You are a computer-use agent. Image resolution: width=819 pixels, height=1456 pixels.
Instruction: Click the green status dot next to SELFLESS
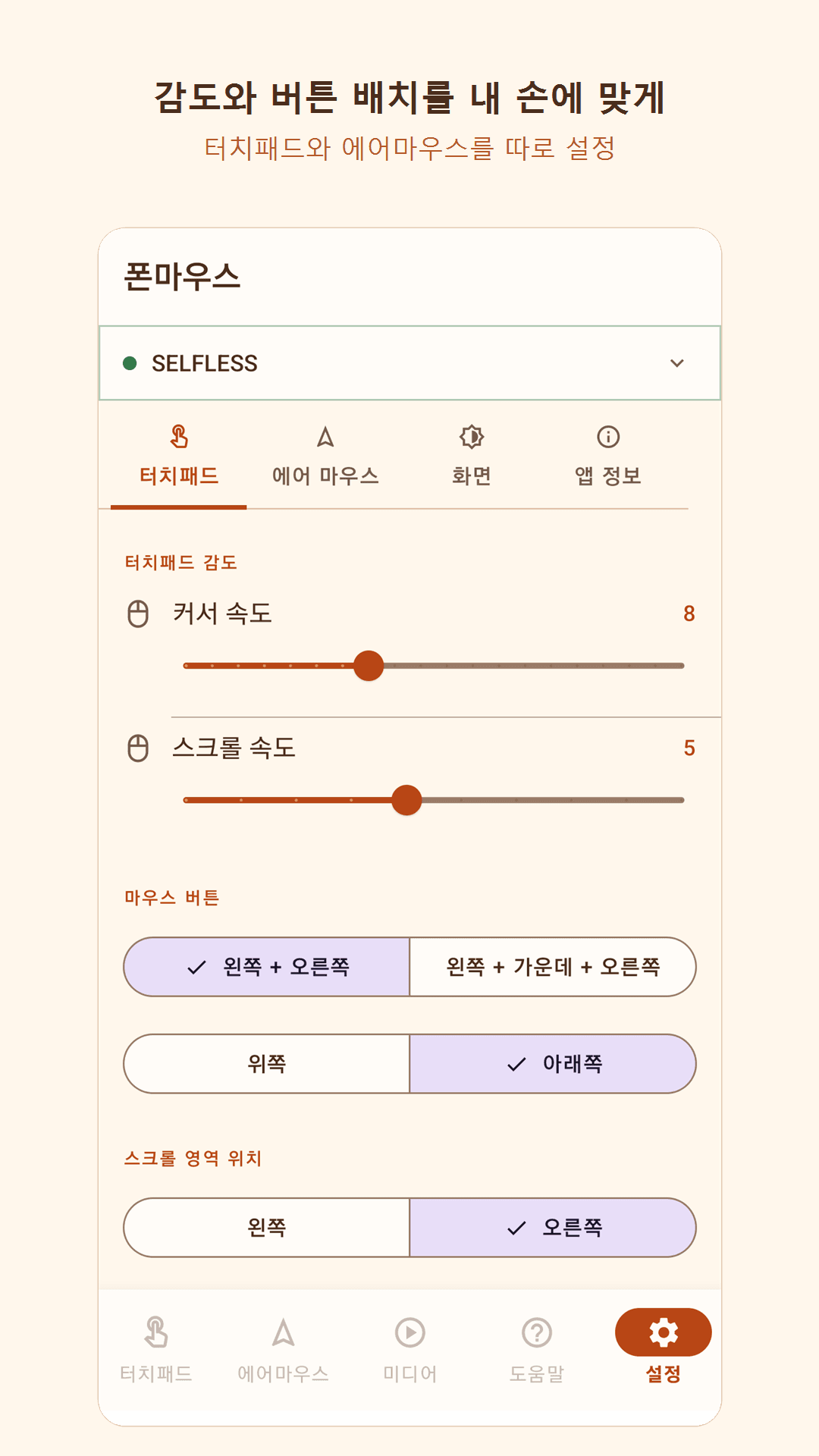[x=130, y=363]
